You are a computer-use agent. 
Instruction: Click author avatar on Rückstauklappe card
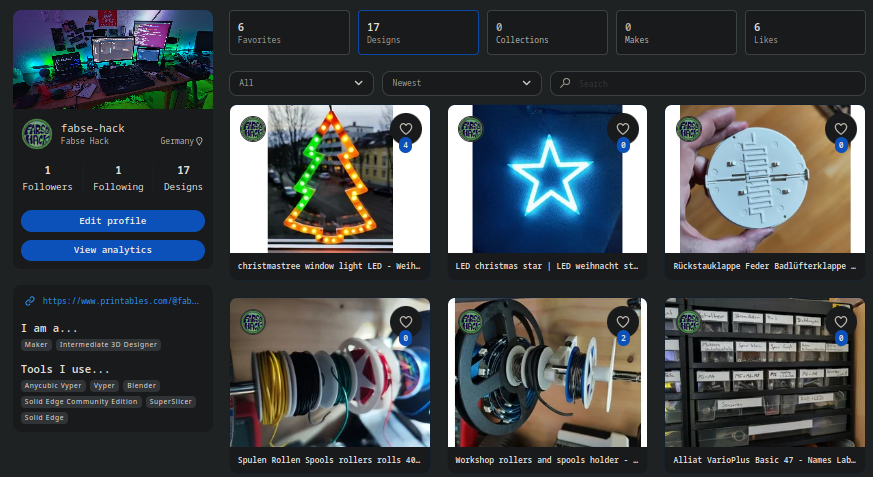(x=689, y=129)
